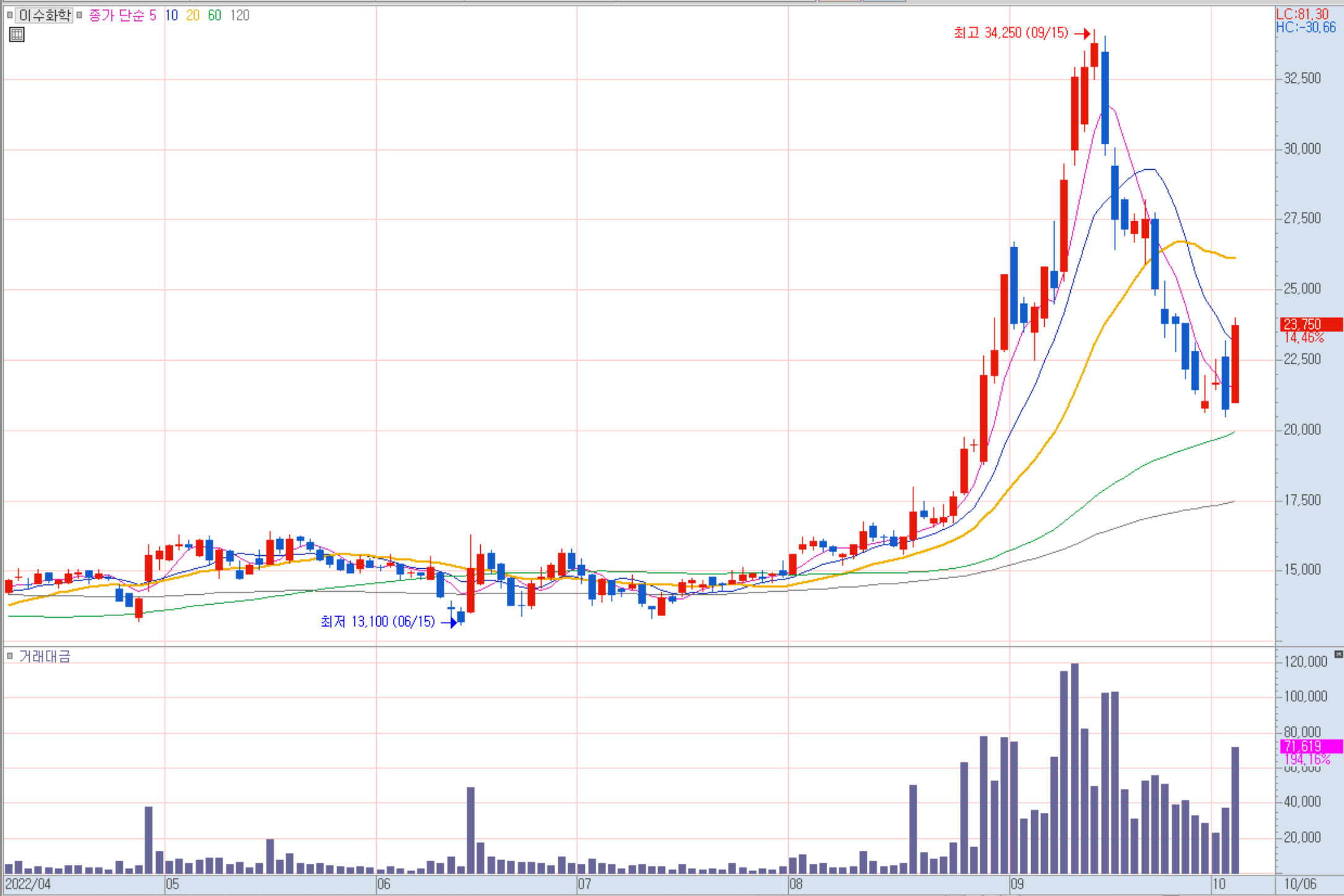
Task: Click the LC:81,30 indicator text
Action: tap(1302, 14)
